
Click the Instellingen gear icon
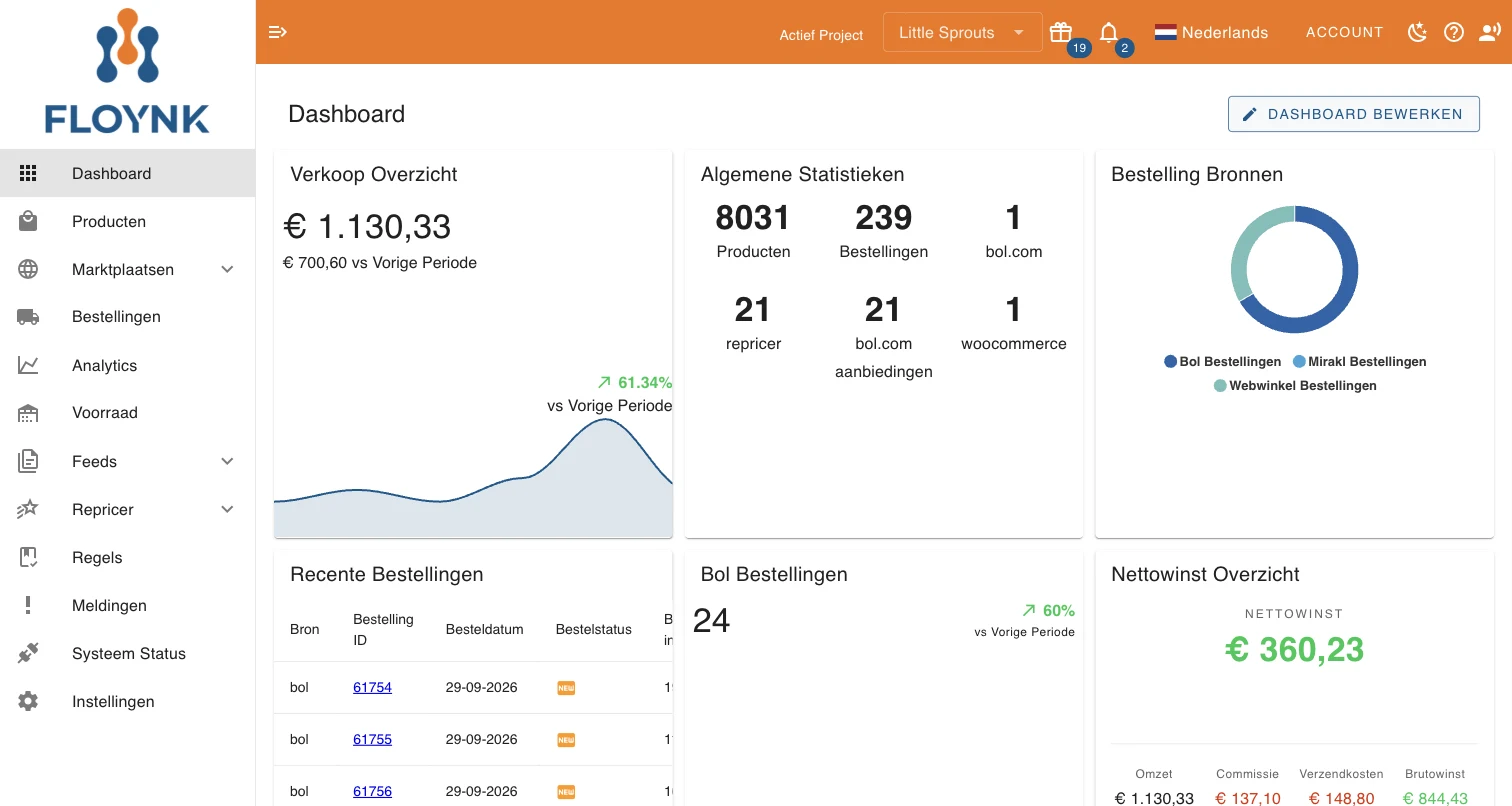(28, 701)
